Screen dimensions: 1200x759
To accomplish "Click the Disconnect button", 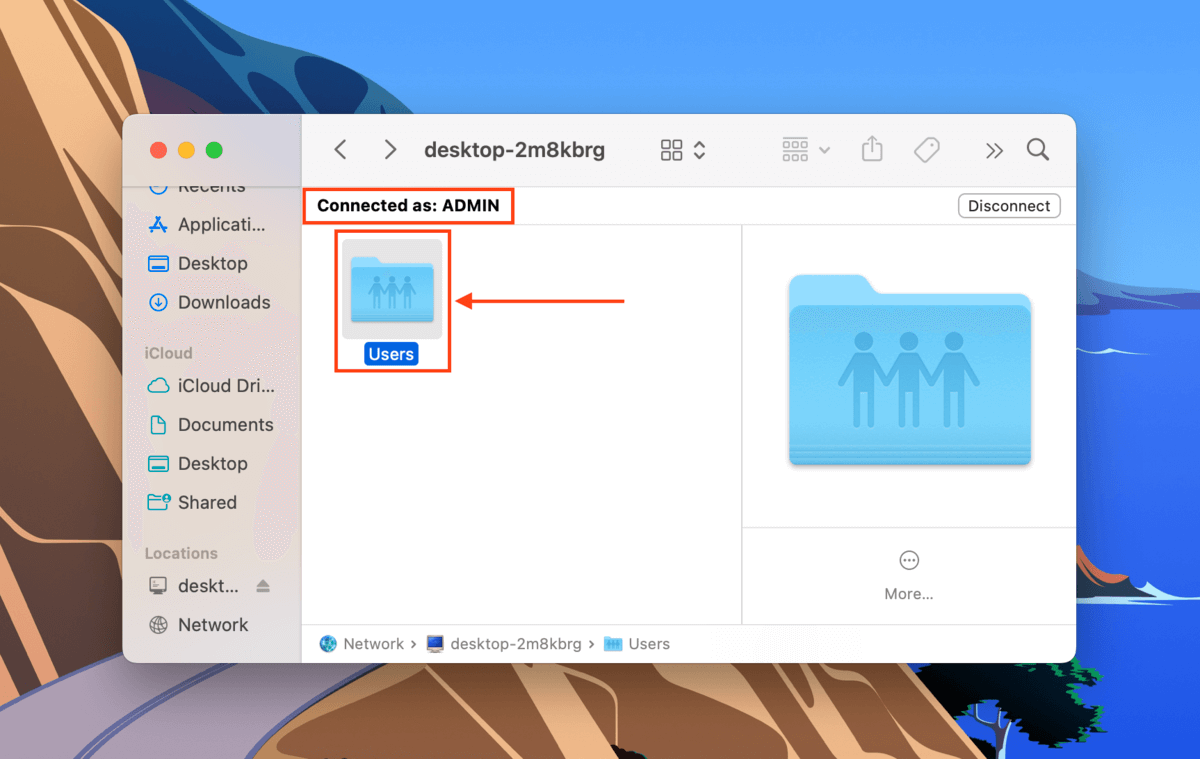I will pos(1009,206).
